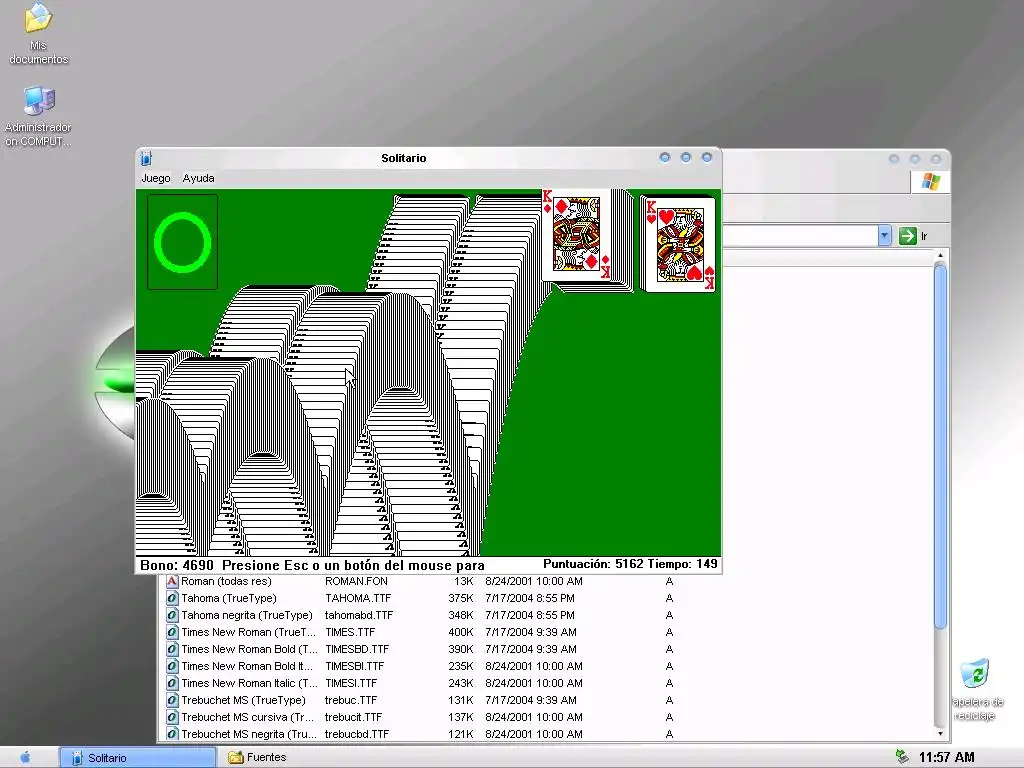Image resolution: width=1024 pixels, height=768 pixels.
Task: Click file name TIMES.TTF
Action: click(x=350, y=632)
